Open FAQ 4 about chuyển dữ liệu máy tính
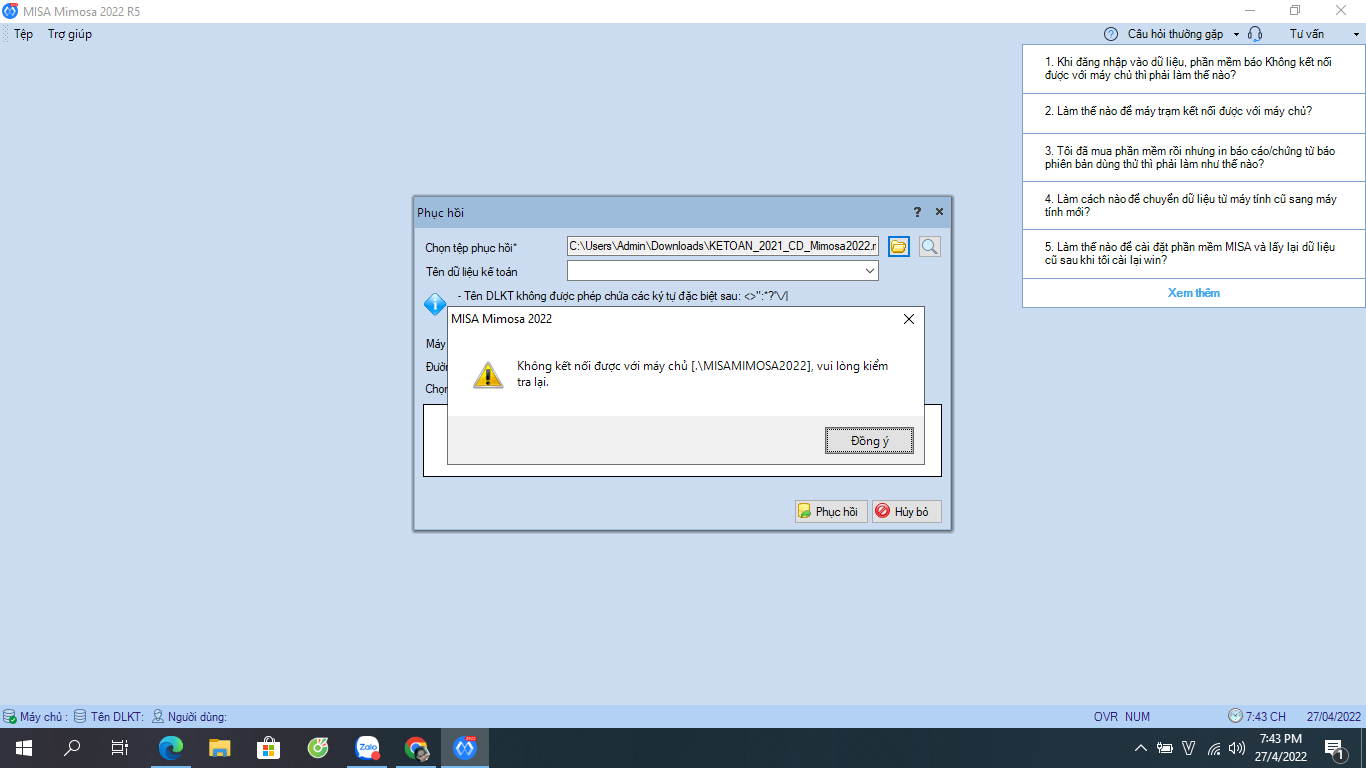This screenshot has height=768, width=1366. pyautogui.click(x=1193, y=205)
